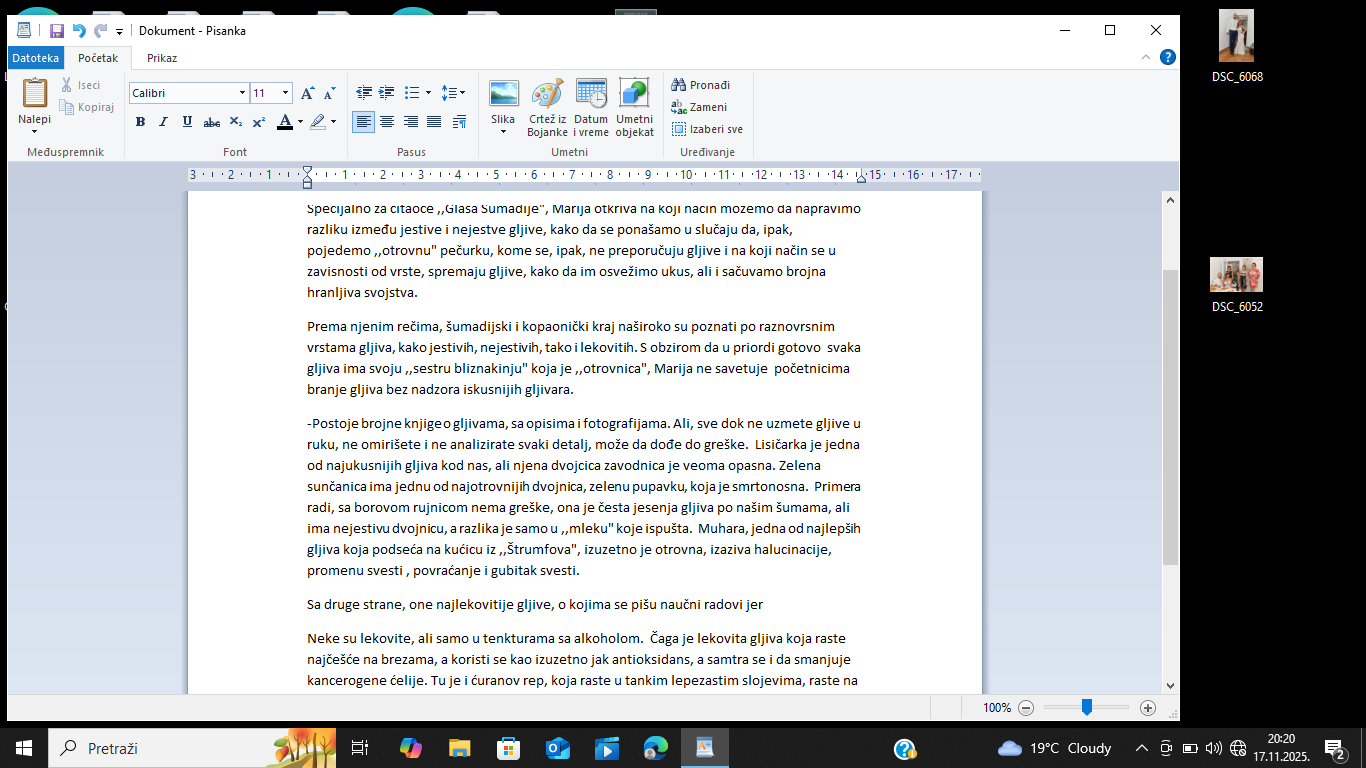Save the document from quick access toolbar
Image resolution: width=1366 pixels, height=768 pixels.
[x=57, y=31]
